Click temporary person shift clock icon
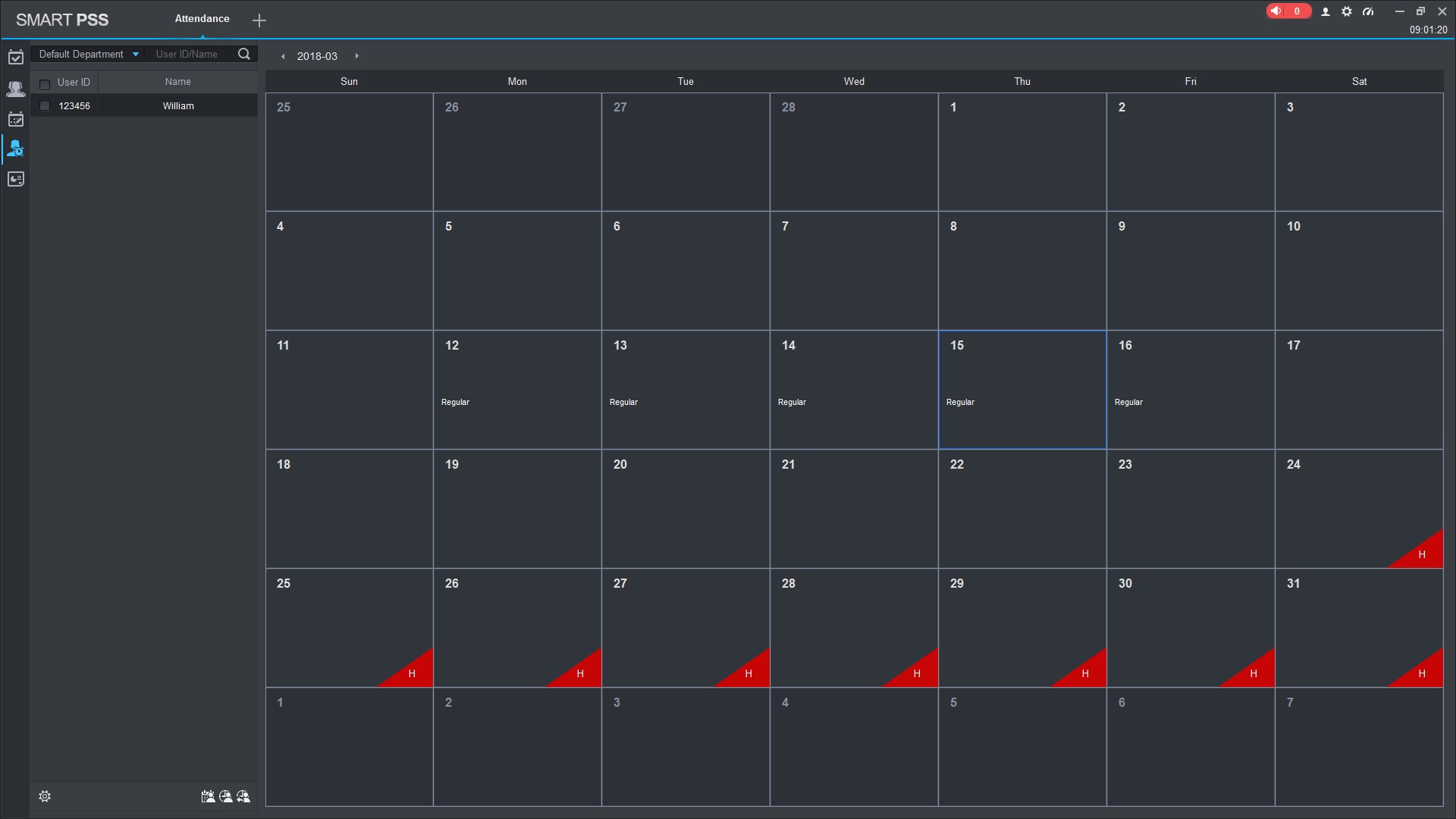 tap(226, 796)
